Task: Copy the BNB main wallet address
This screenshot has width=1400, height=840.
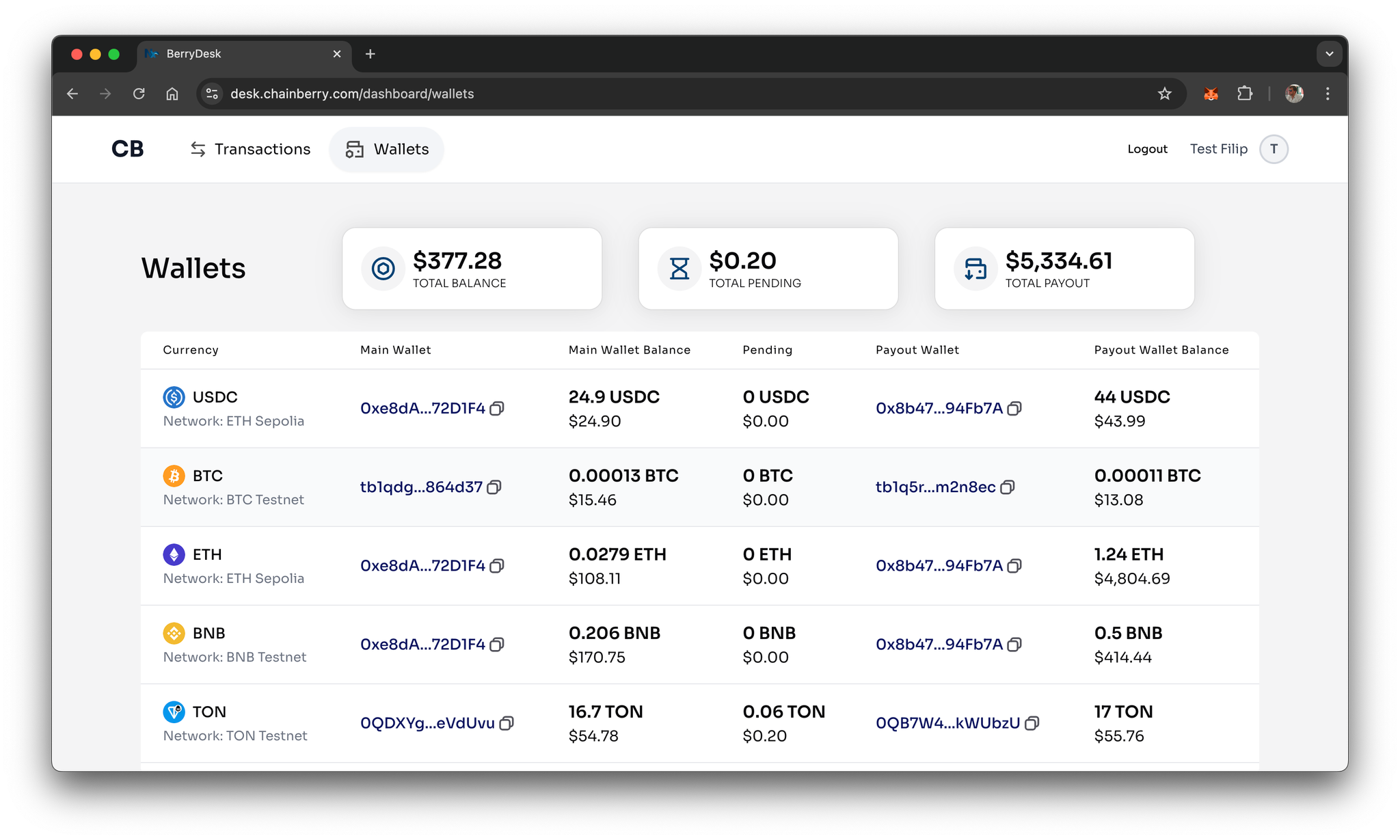Action: 497,645
